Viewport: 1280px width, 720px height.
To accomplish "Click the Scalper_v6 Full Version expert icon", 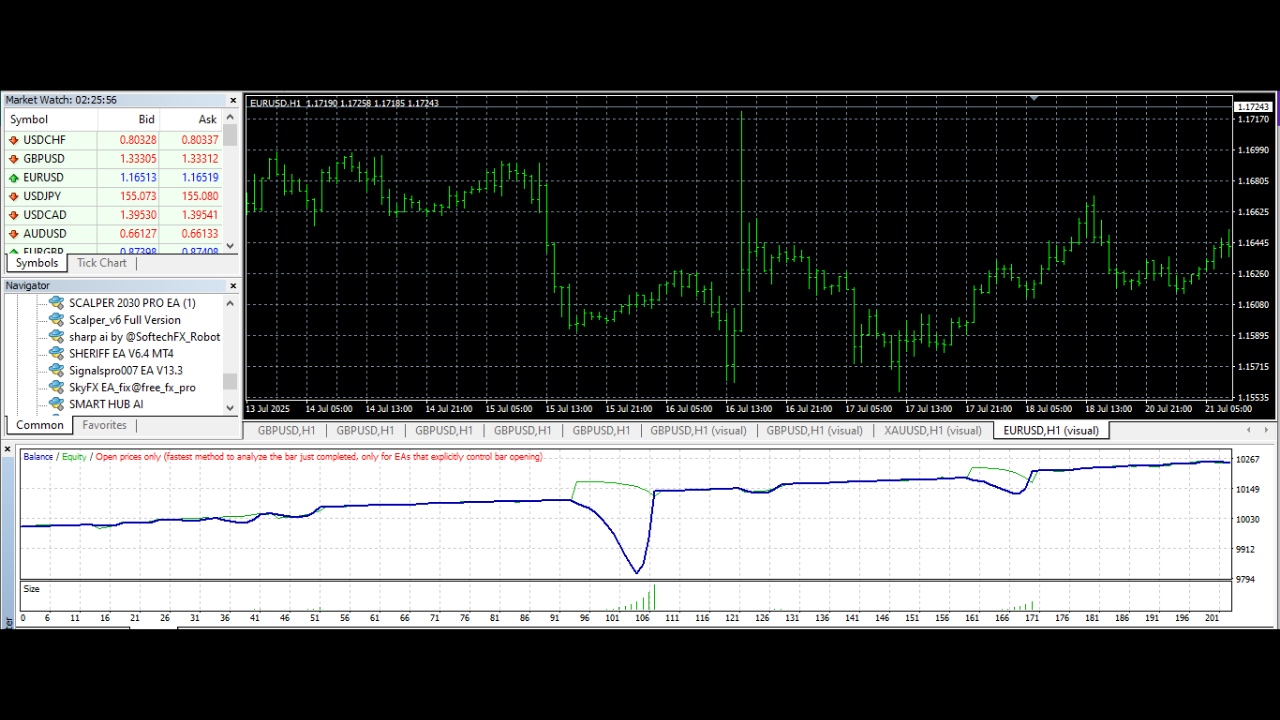I will 55,319.
